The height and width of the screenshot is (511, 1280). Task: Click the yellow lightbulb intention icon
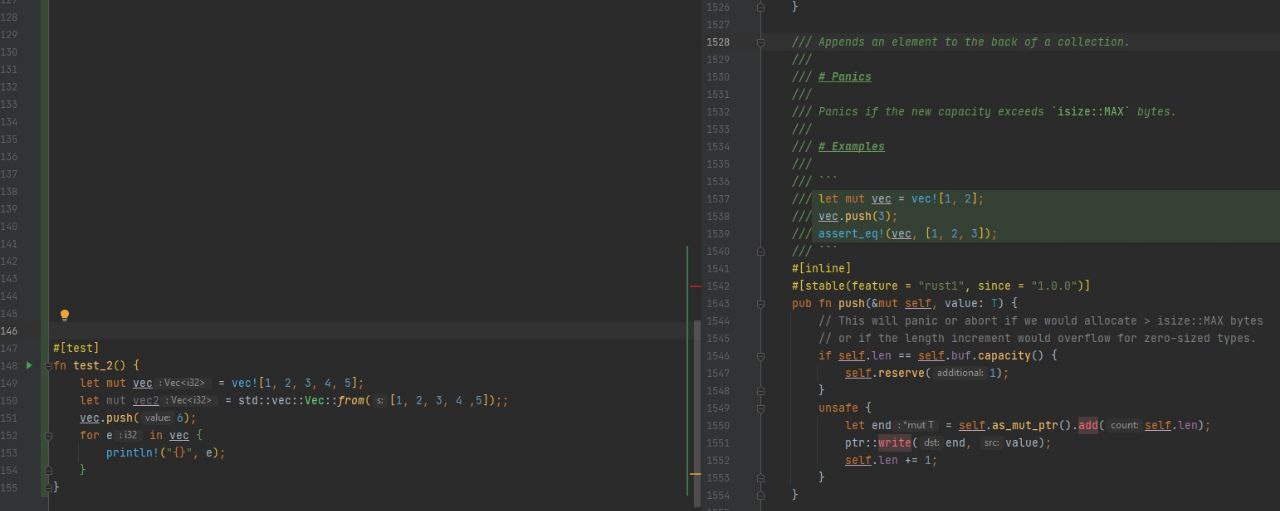[x=65, y=315]
